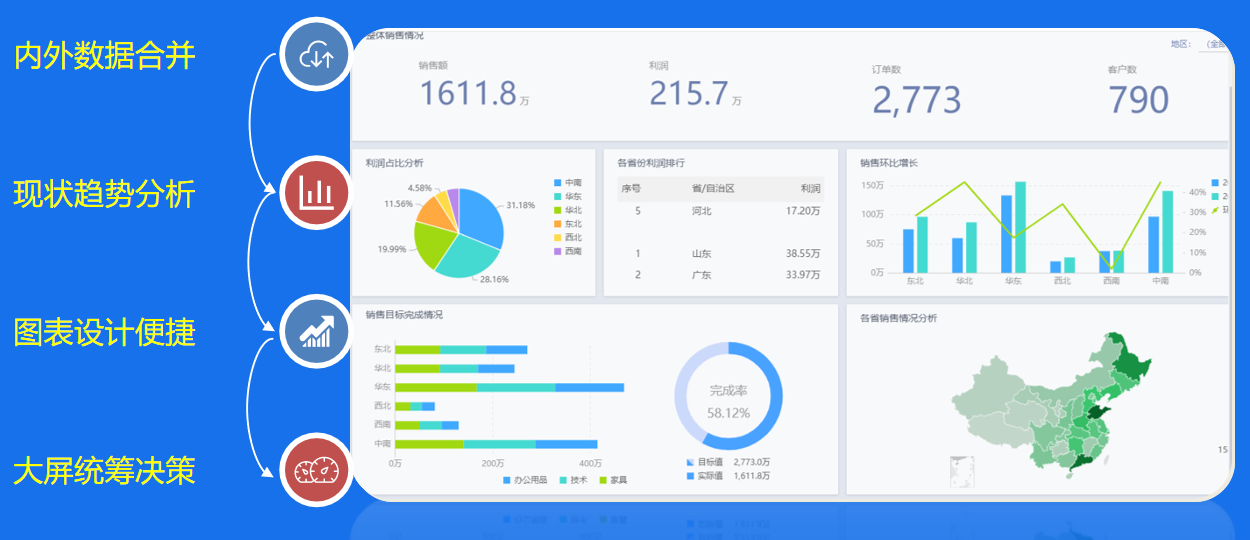Open the red dashboard gauges icon
1250x540 pixels.
(x=316, y=469)
